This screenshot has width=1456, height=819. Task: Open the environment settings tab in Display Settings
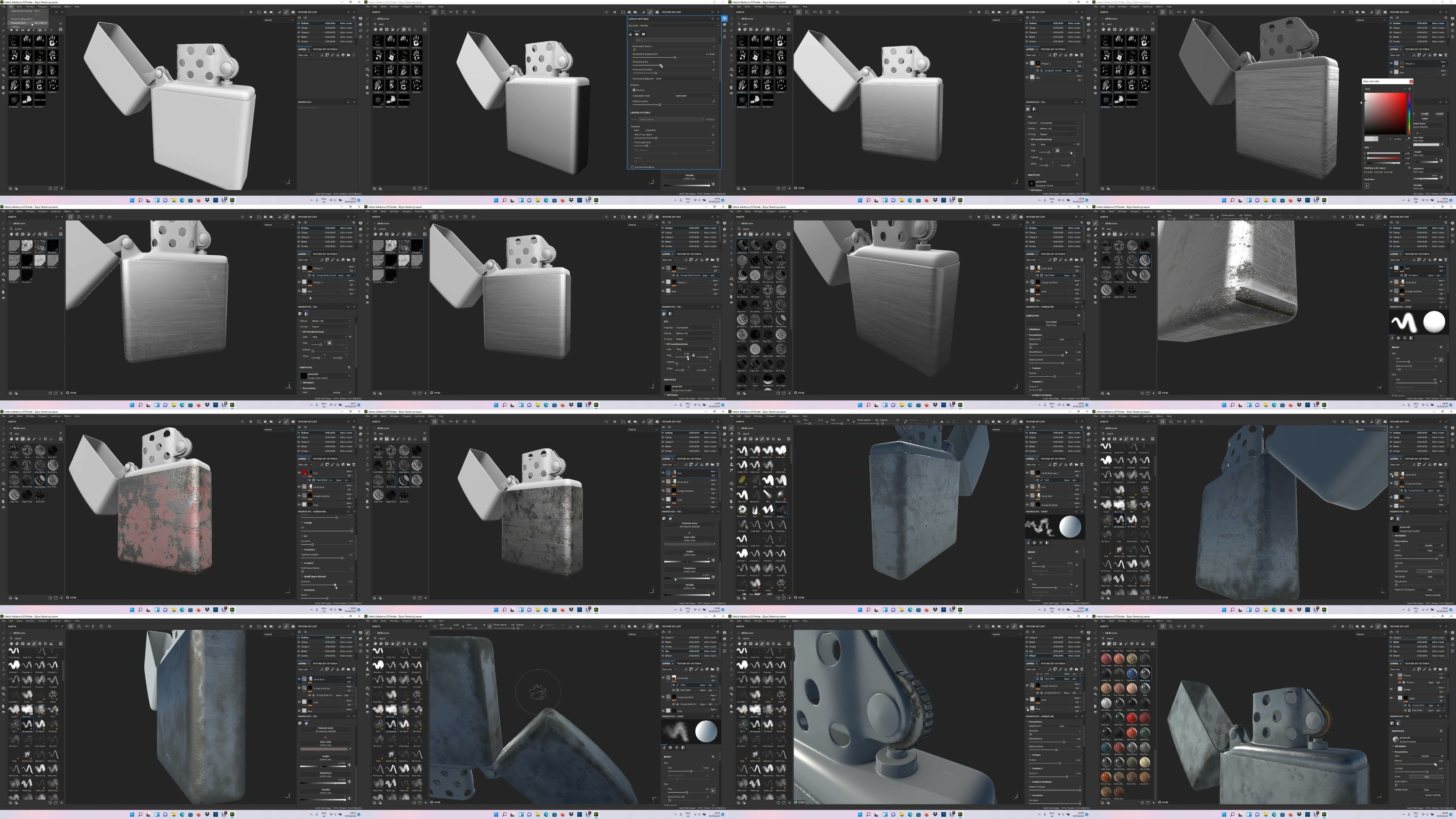631,35
